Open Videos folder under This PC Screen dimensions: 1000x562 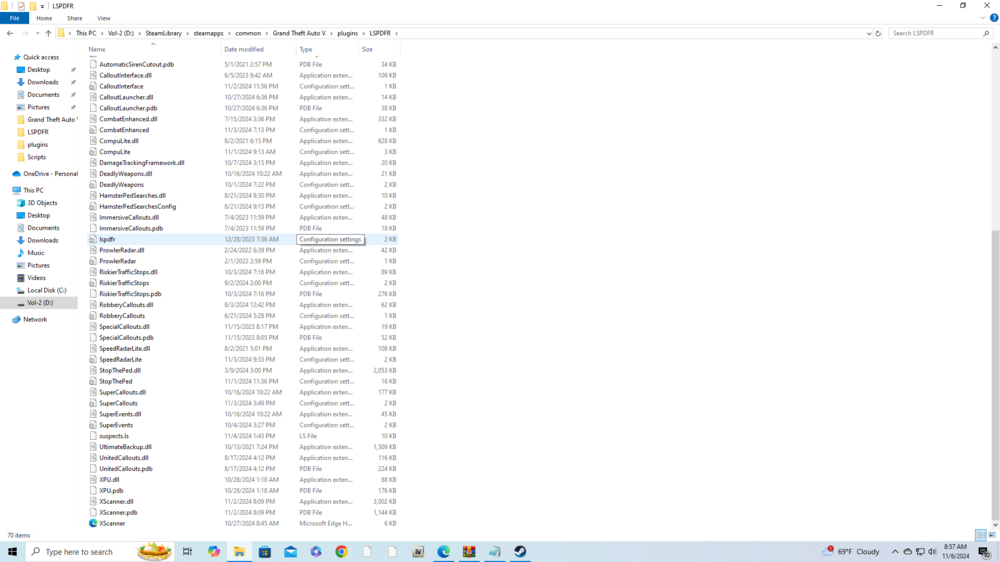coord(36,277)
